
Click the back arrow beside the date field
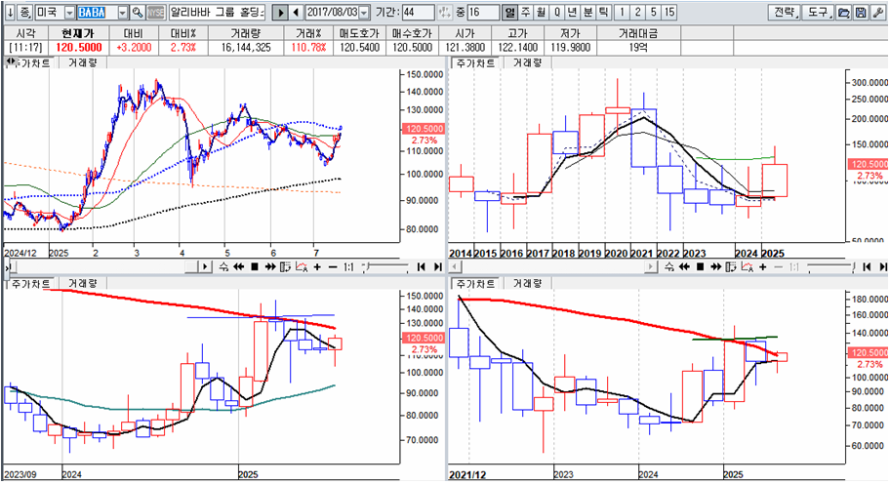[x=296, y=12]
